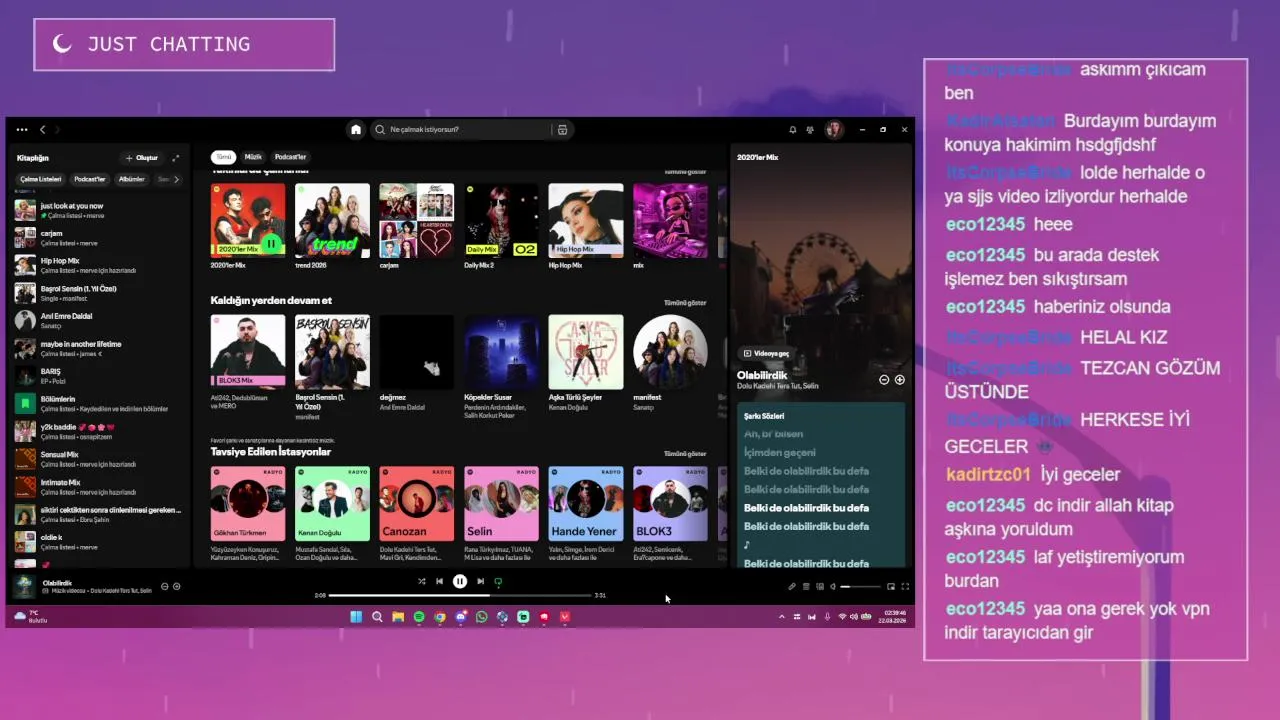Open Anıl Emre Daldal artist in library
This screenshot has width=1280, height=720.
click(x=98, y=321)
